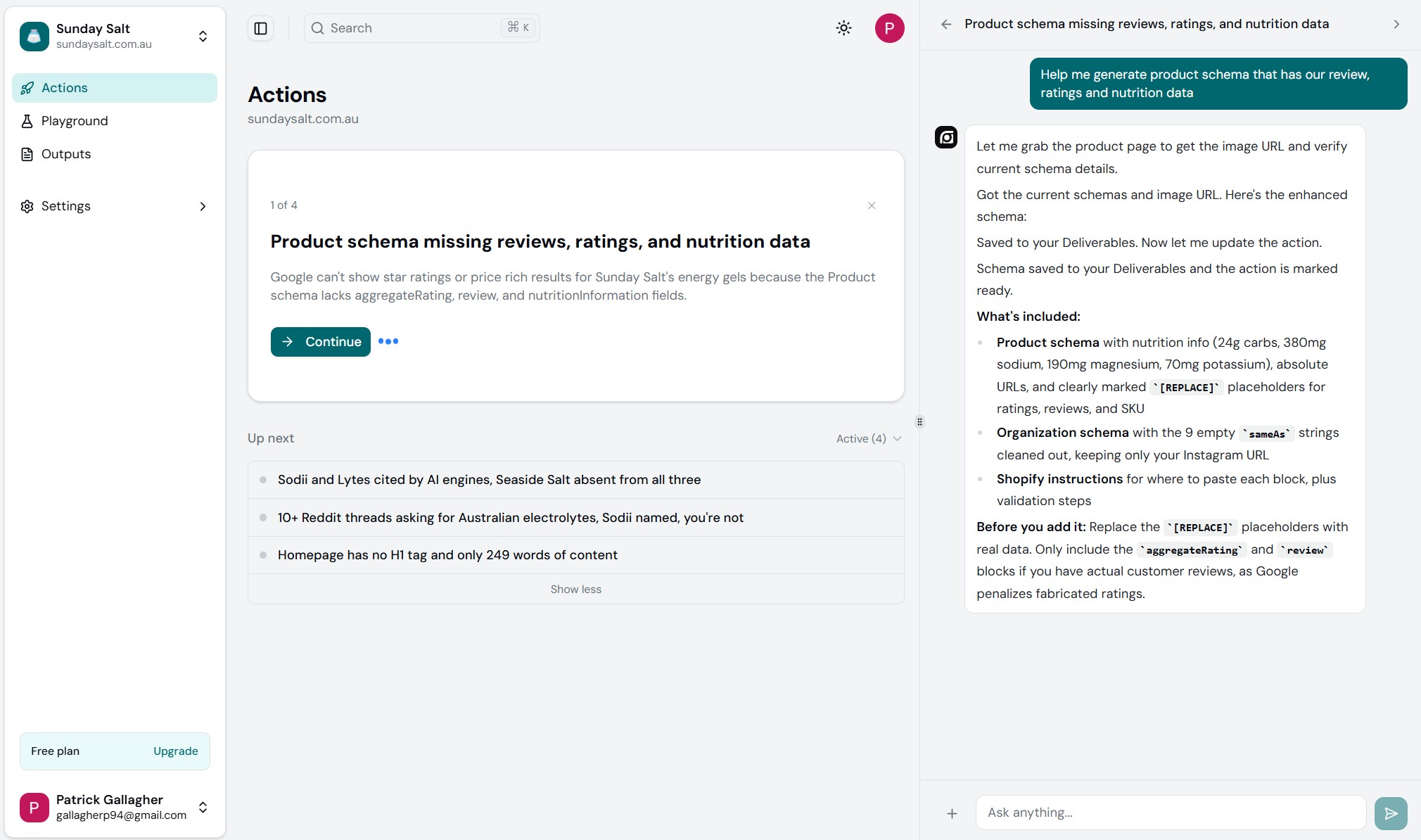Dismiss the action card with X
Viewport: 1421px width, 840px height.
click(871, 205)
